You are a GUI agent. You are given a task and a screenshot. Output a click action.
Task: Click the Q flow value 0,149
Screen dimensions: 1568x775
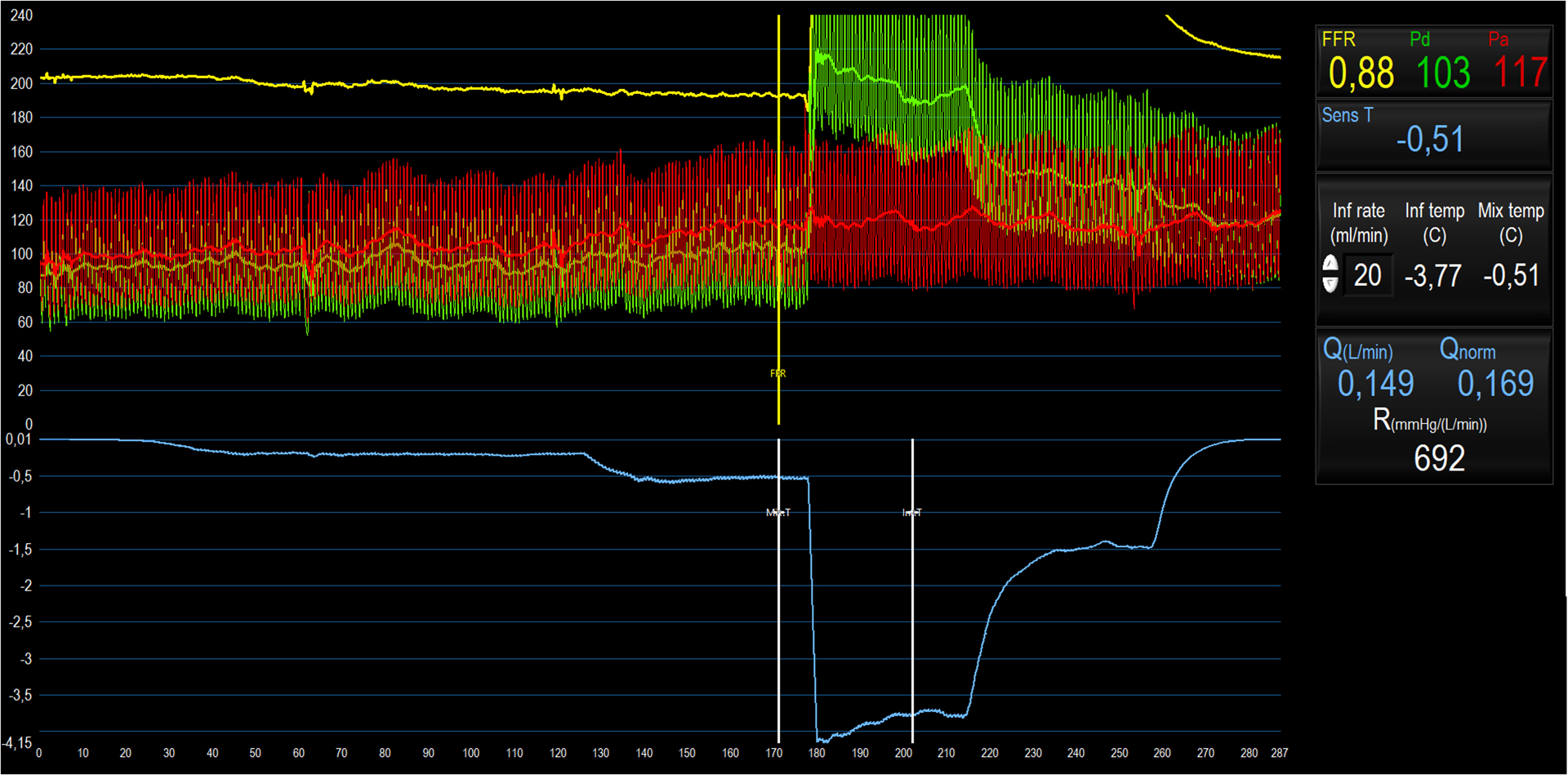(x=1375, y=384)
